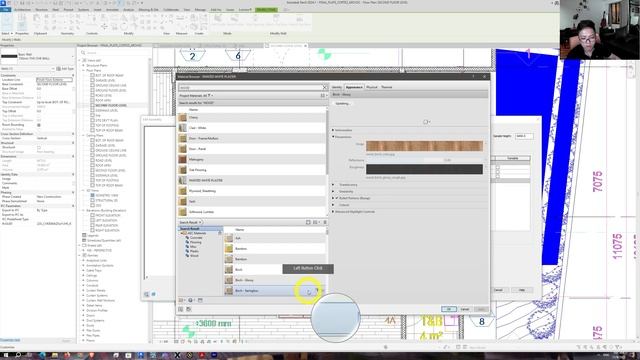Open view options icon beside Project Materials

(x=323, y=96)
